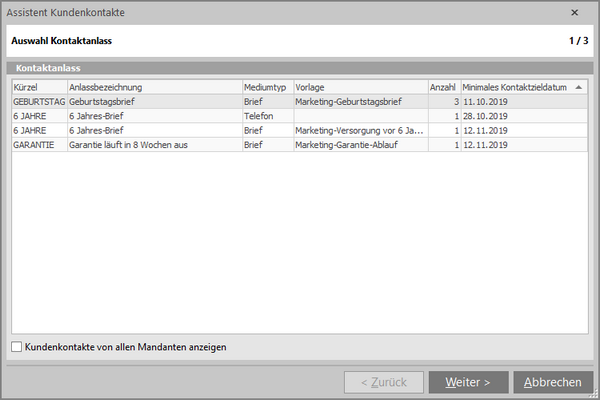Sort by Mediumtyp column header
The image size is (600, 400).
266,88
